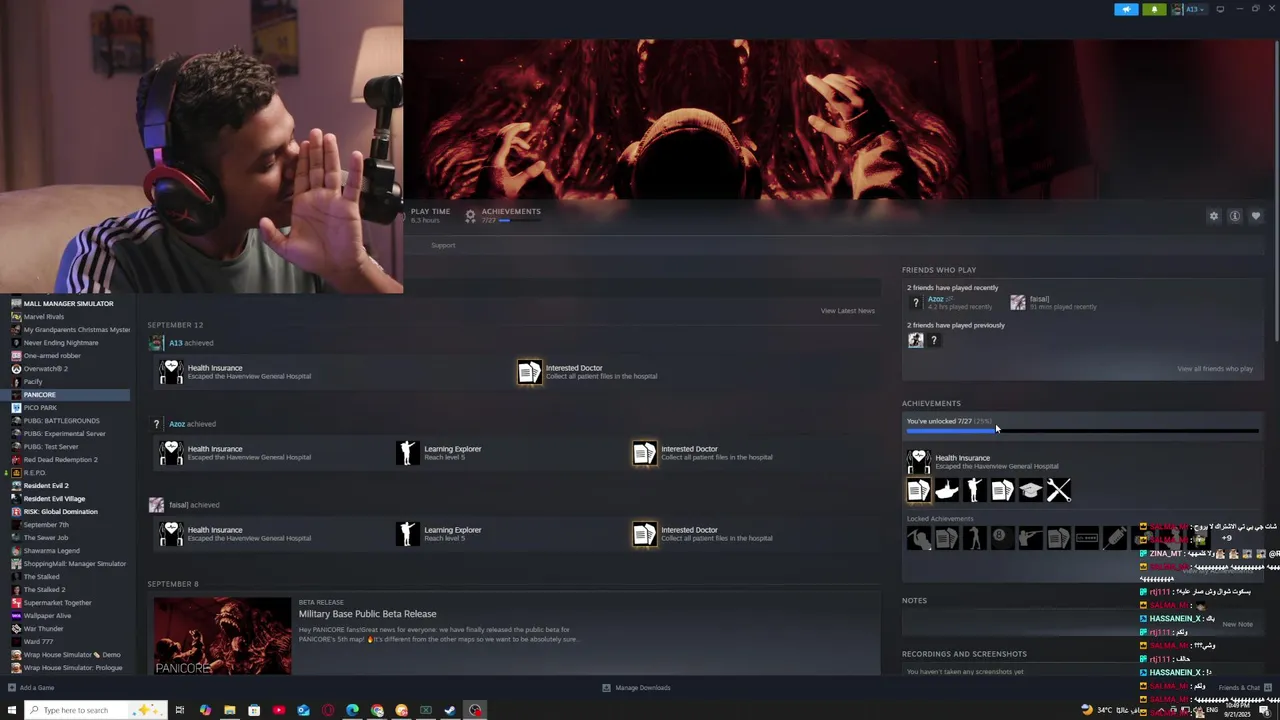
Task: Click the unlocked boat achievement icon
Action: [947, 490]
